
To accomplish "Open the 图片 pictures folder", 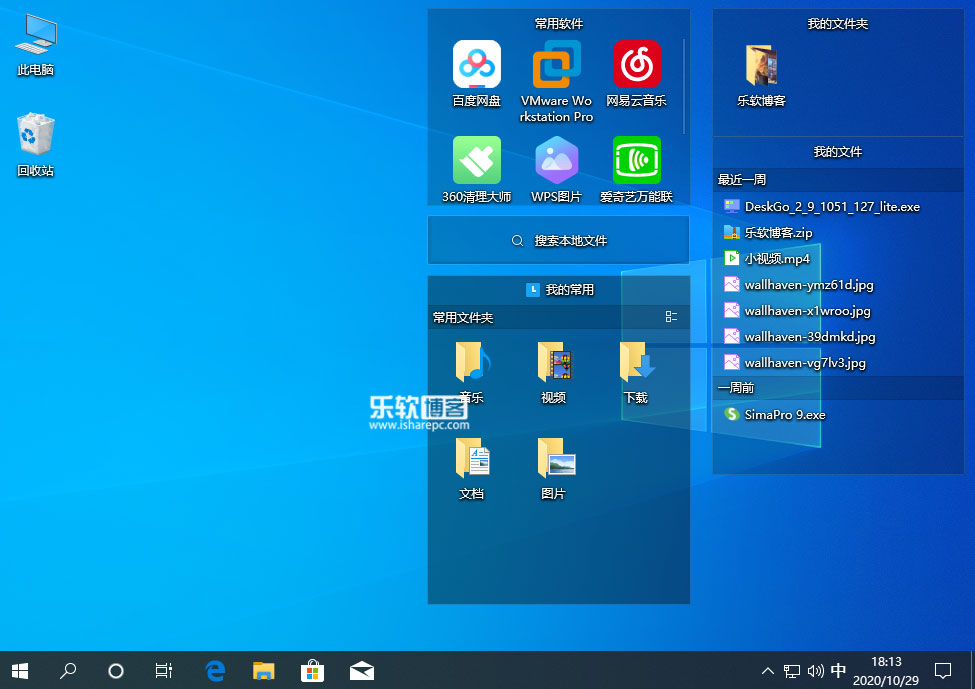I will (554, 468).
